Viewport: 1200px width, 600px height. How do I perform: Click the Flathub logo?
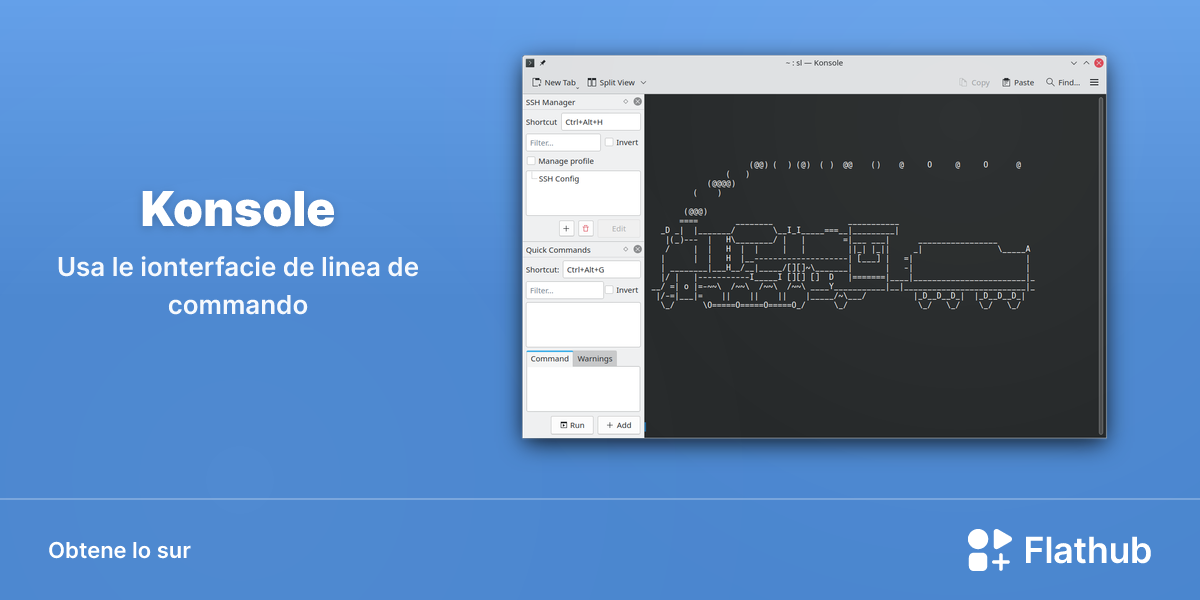pos(1059,550)
